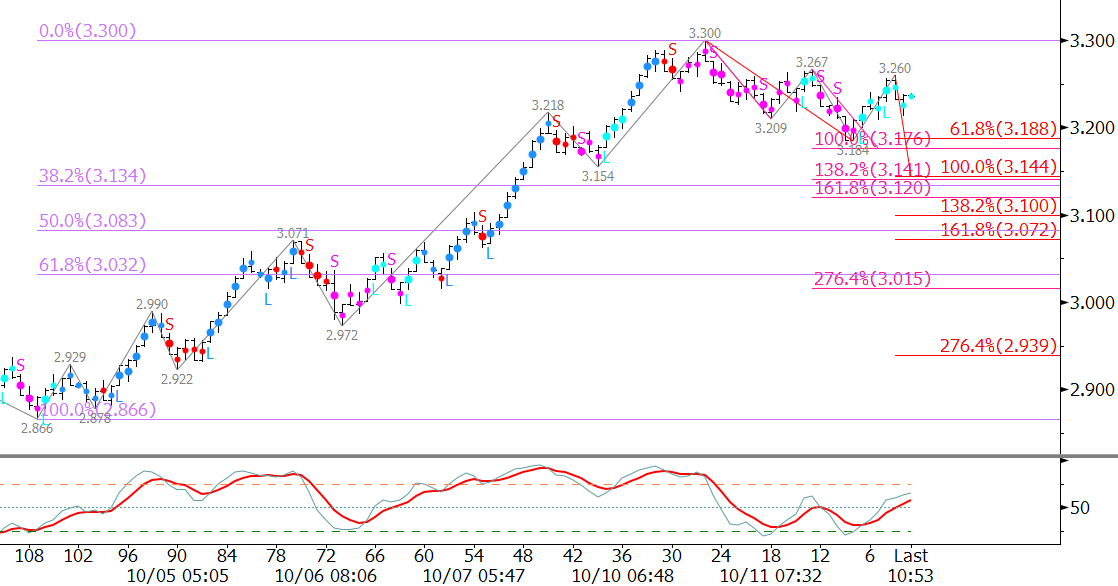
Task: Select the red 161.8%(3.072) extension label
Action: pos(999,230)
